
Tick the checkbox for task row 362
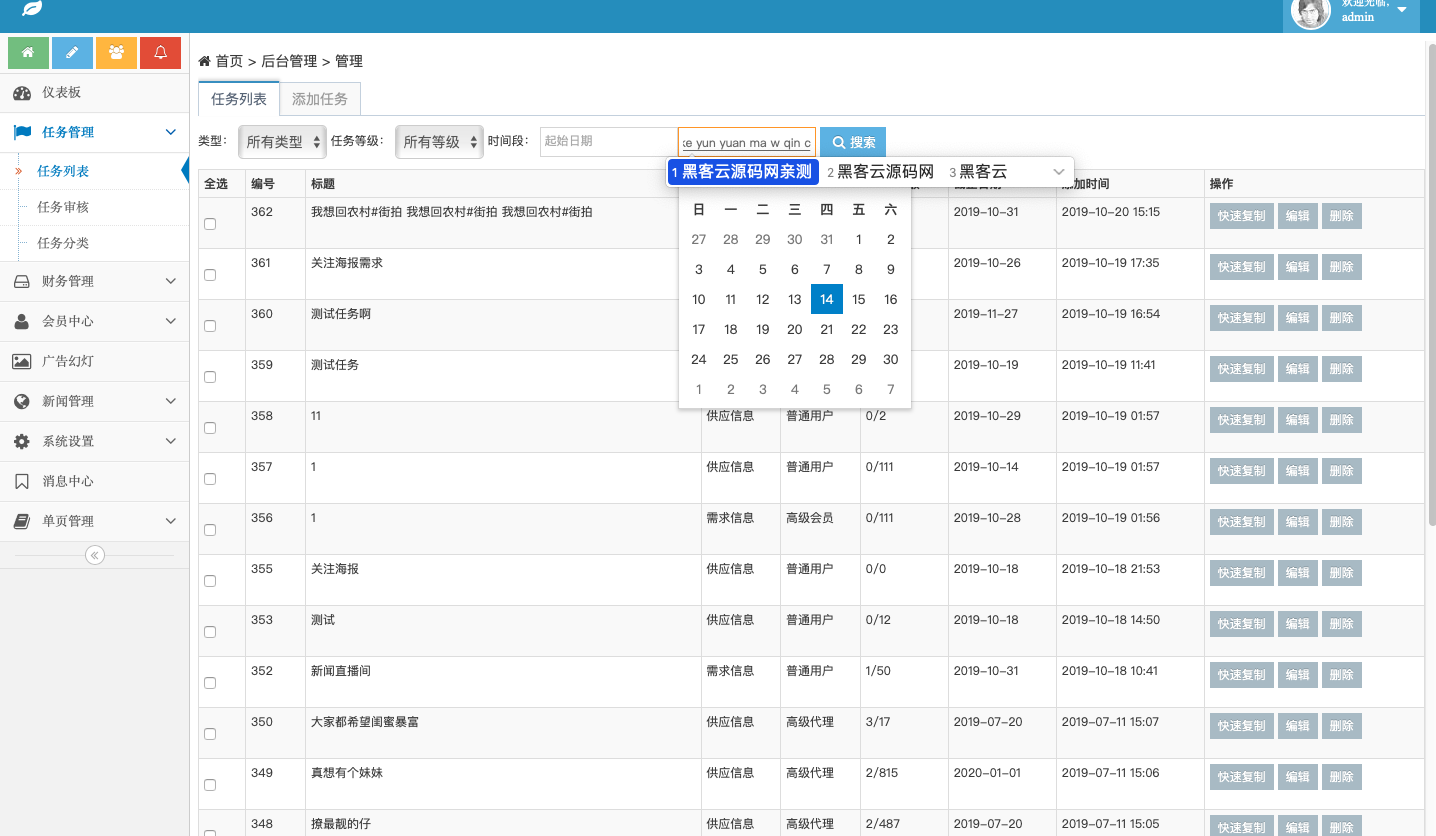210,224
